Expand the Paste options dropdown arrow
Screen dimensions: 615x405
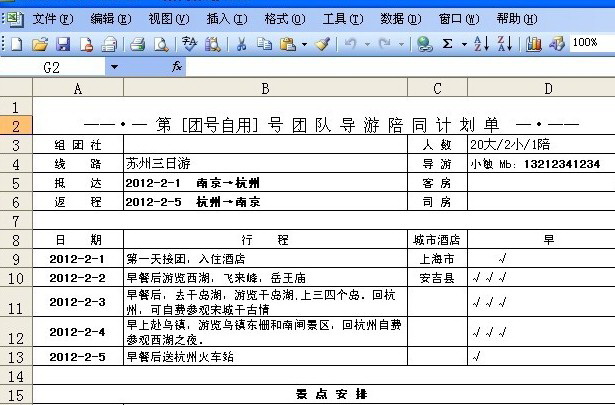pyautogui.click(x=304, y=44)
